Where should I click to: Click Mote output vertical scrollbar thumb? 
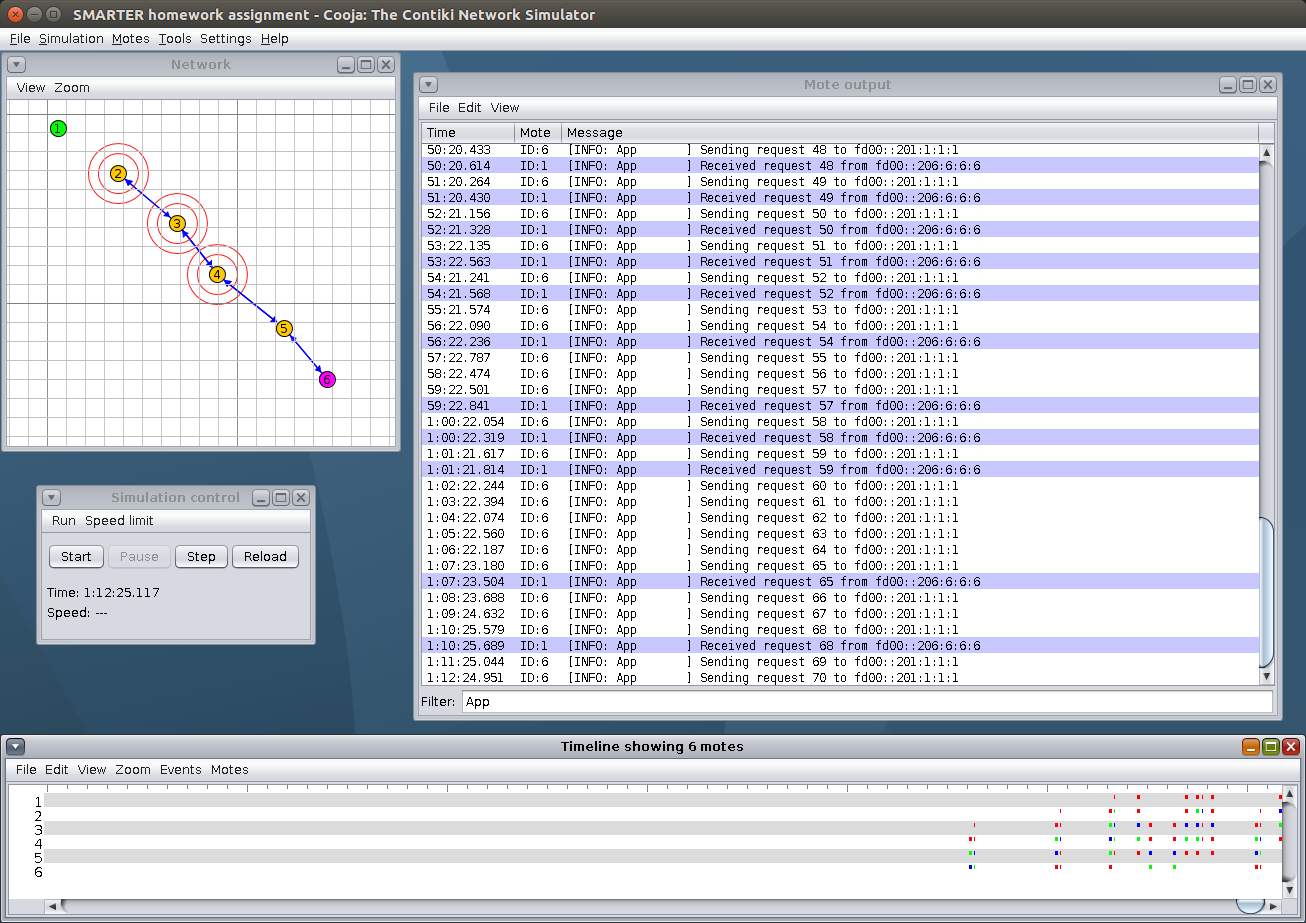click(1267, 593)
